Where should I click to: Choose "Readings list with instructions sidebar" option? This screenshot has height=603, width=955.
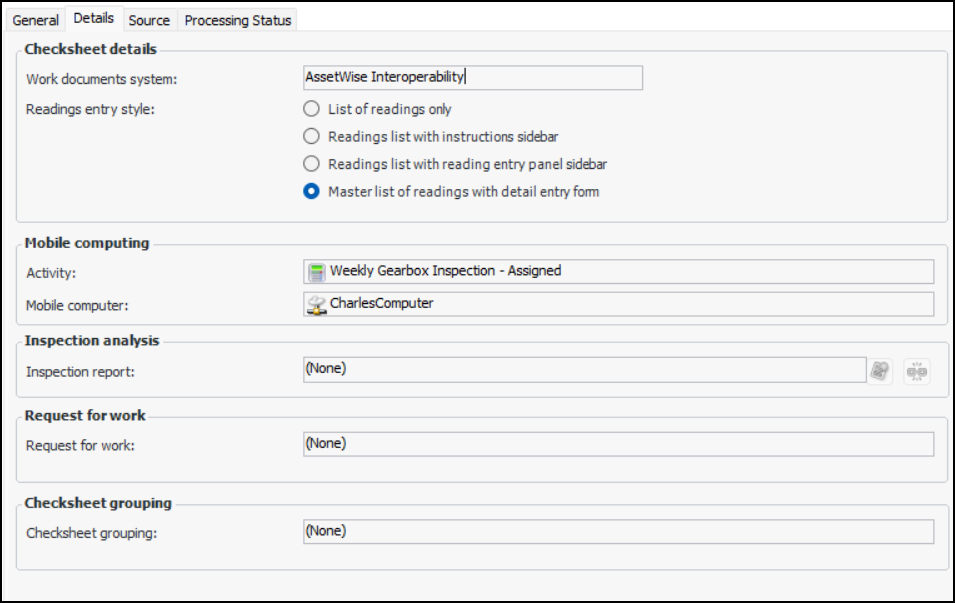point(312,136)
